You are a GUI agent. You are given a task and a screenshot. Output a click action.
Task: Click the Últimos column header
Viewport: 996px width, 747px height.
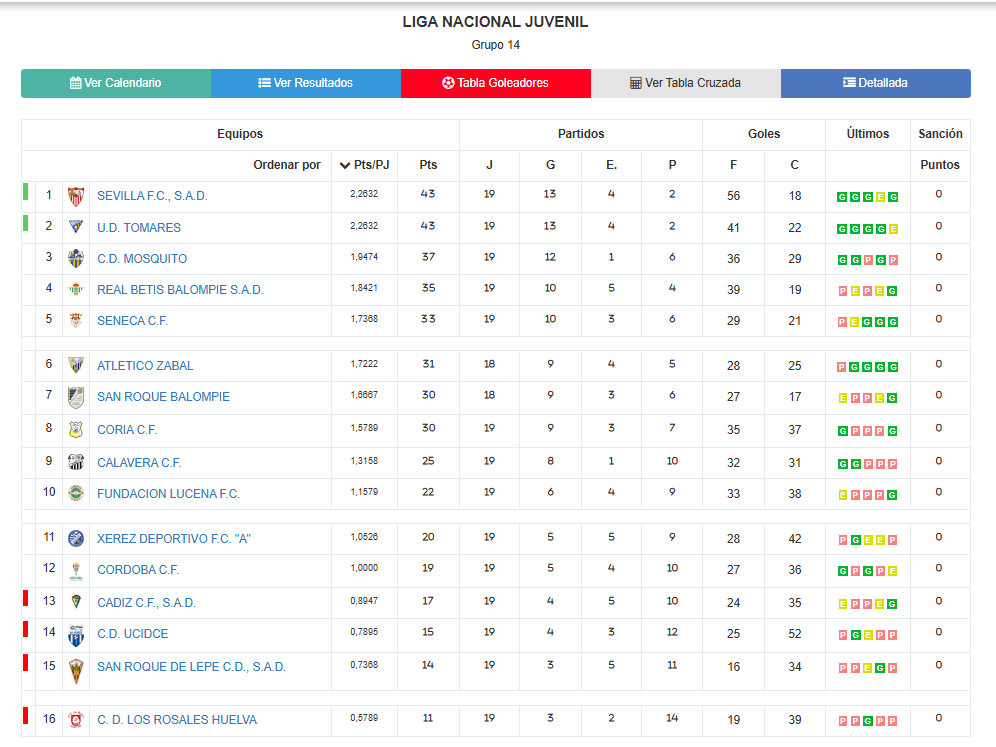[868, 134]
